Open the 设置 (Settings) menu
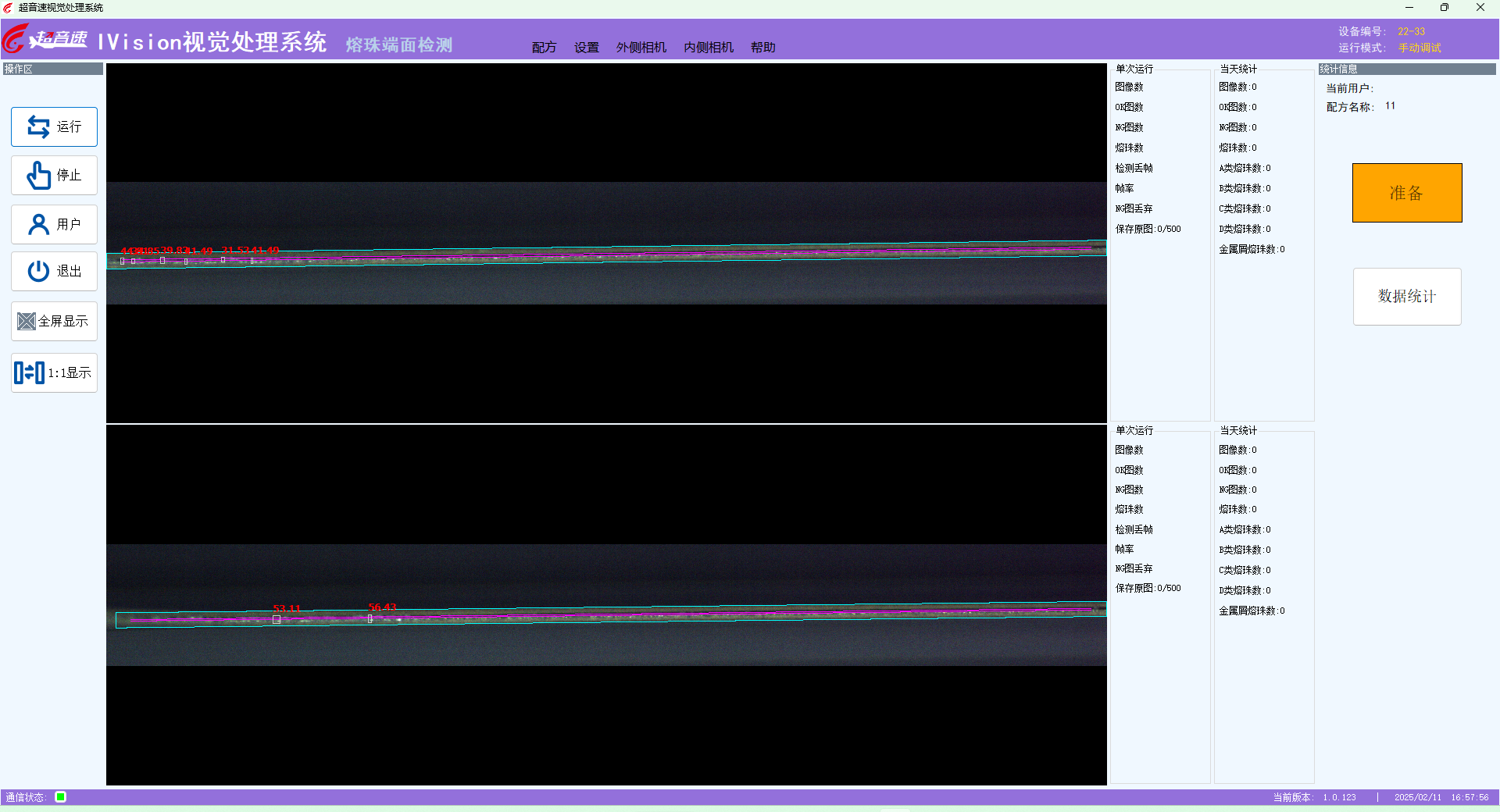Screen dimensions: 1500x812 pos(586,48)
